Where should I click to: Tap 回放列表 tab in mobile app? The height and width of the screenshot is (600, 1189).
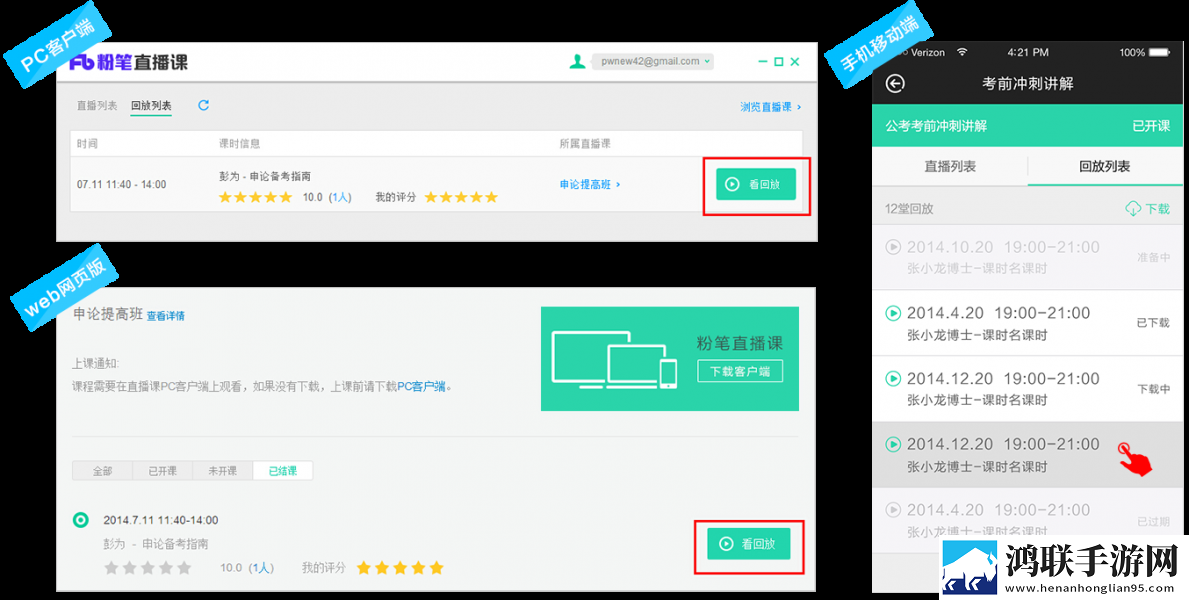1105,166
